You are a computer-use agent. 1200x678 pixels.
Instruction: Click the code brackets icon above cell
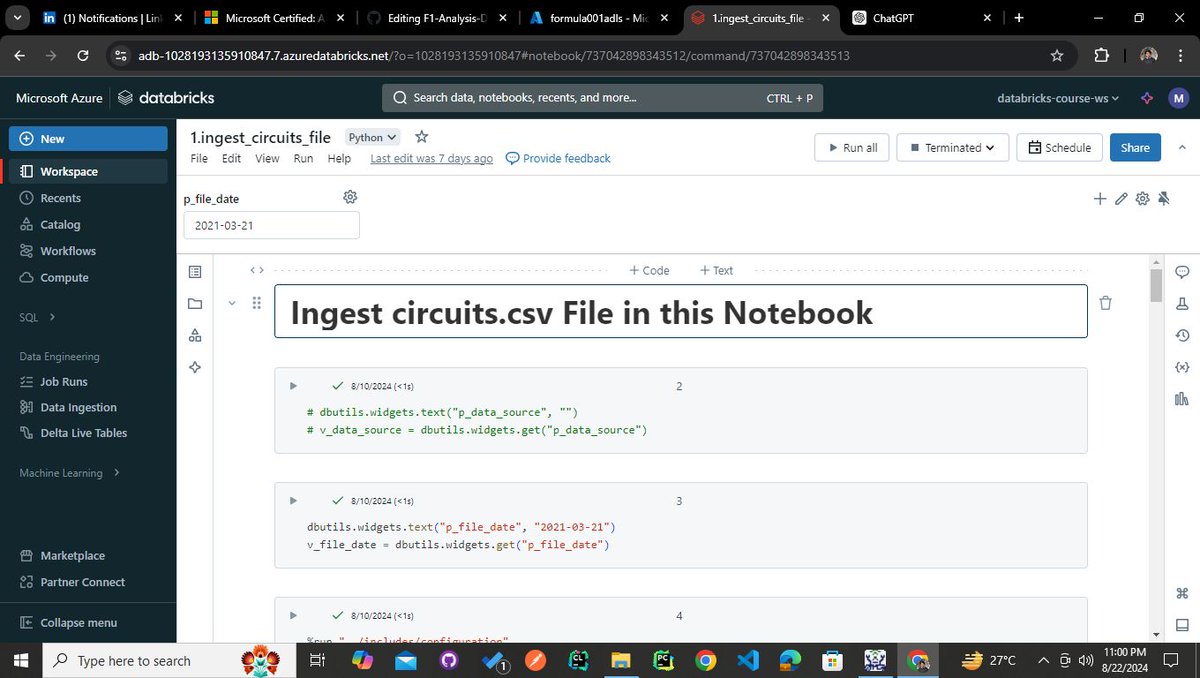[x=257, y=270]
